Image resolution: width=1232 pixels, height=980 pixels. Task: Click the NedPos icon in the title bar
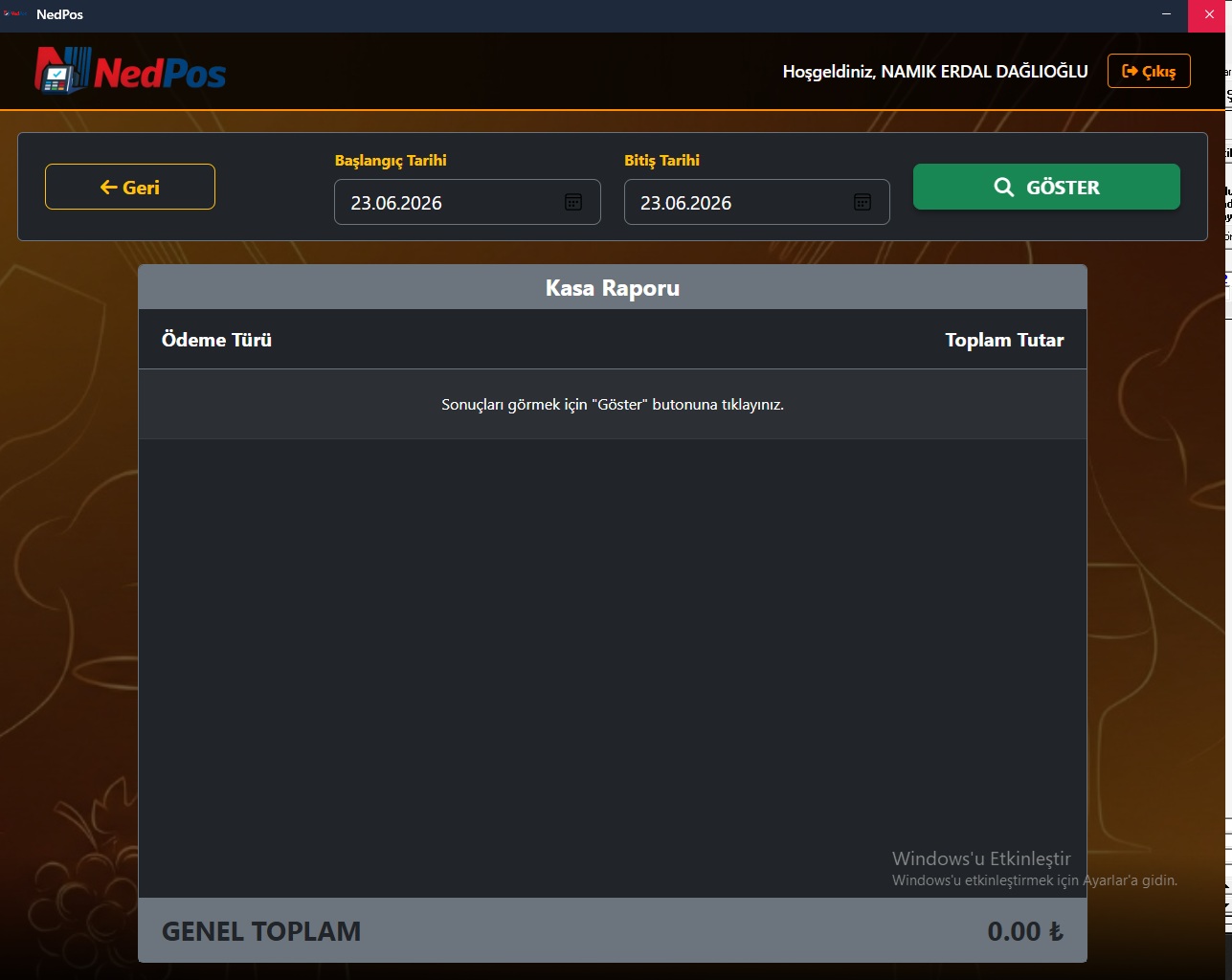pos(12,14)
